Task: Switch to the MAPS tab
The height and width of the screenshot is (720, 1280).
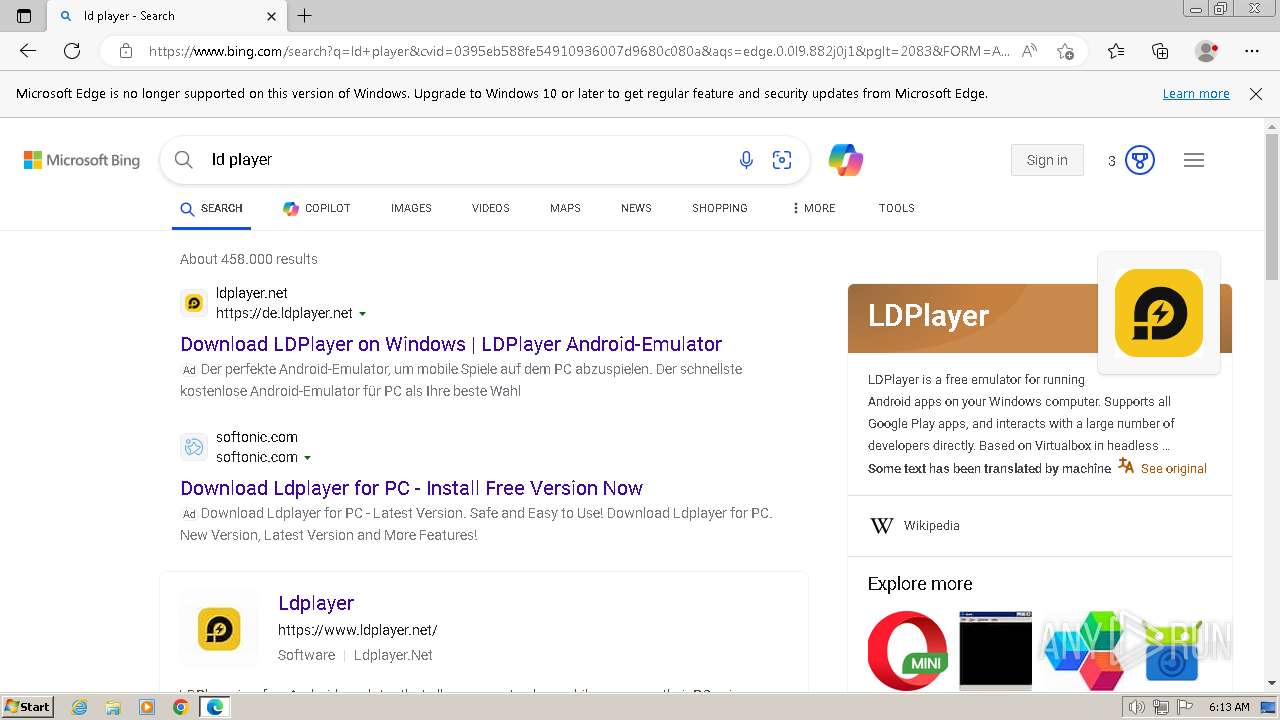Action: [x=565, y=208]
